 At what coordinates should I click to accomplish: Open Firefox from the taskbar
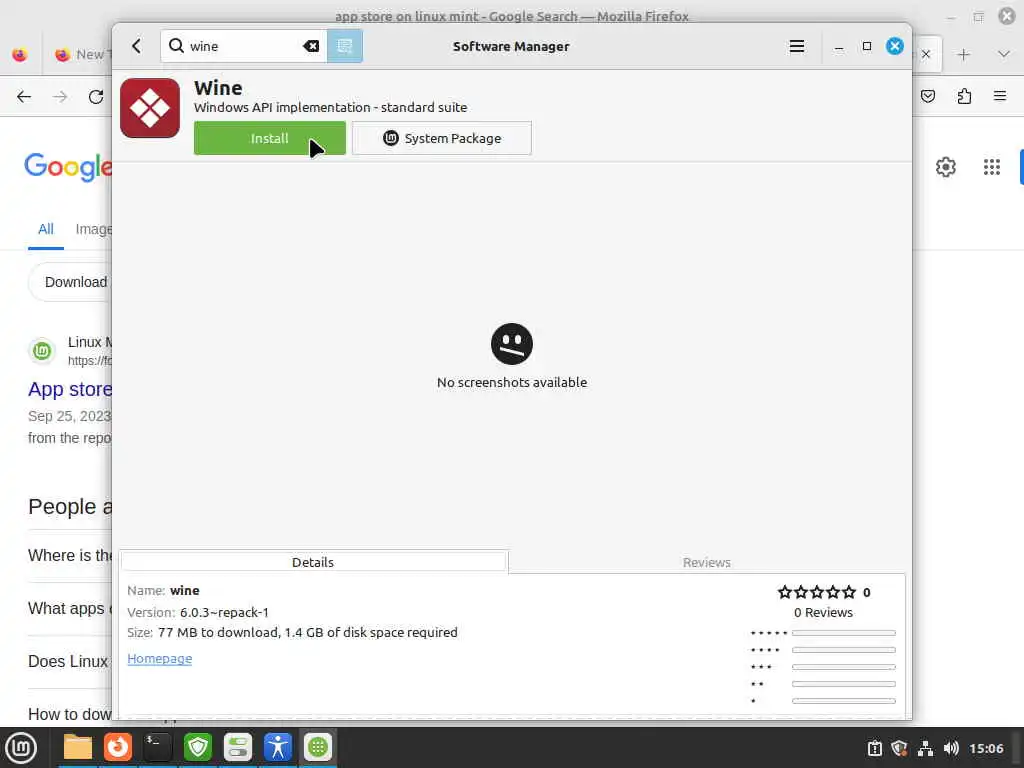118,747
